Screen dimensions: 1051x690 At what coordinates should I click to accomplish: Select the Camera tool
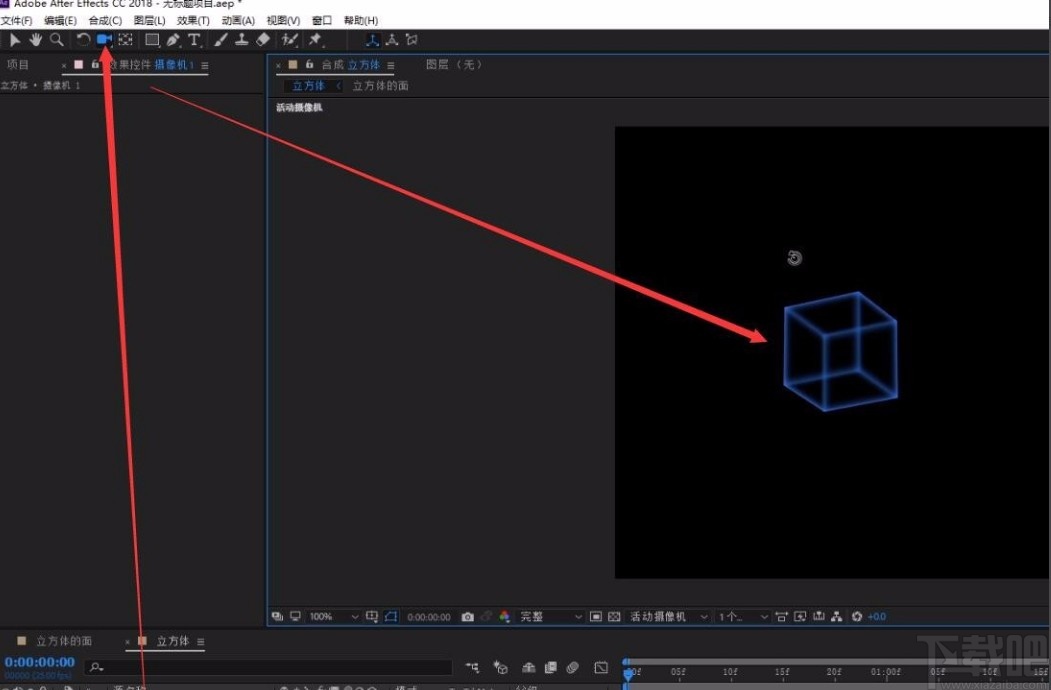coord(105,40)
